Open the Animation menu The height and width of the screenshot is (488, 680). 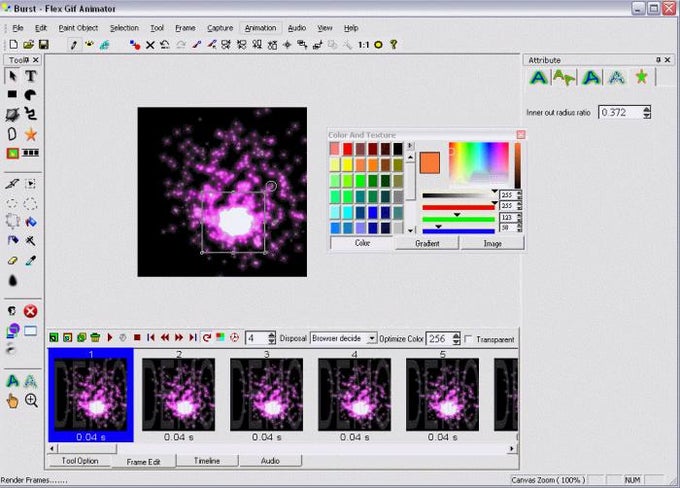click(260, 28)
